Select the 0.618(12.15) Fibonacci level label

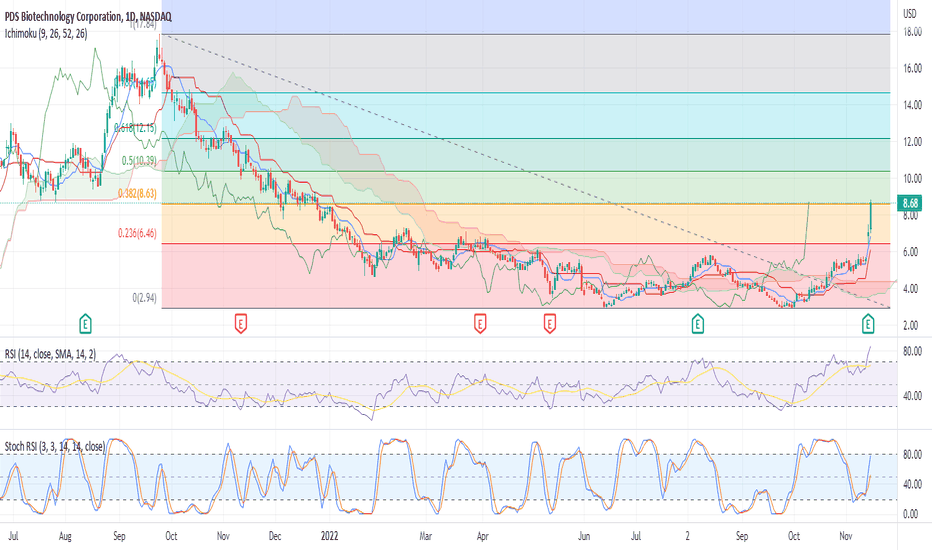(x=136, y=128)
